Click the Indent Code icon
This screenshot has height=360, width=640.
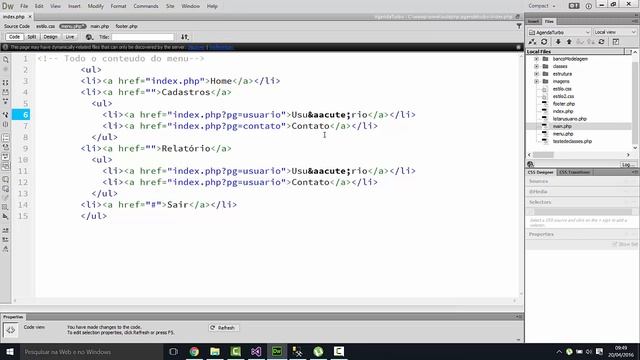coord(6,230)
